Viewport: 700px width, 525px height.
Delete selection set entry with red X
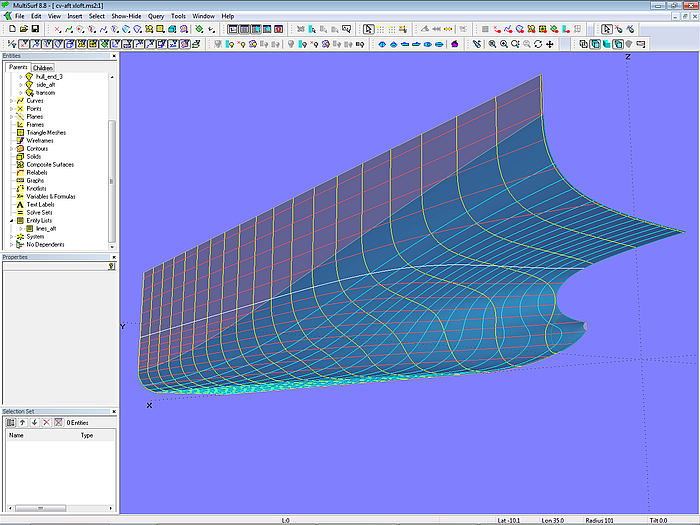click(45, 423)
